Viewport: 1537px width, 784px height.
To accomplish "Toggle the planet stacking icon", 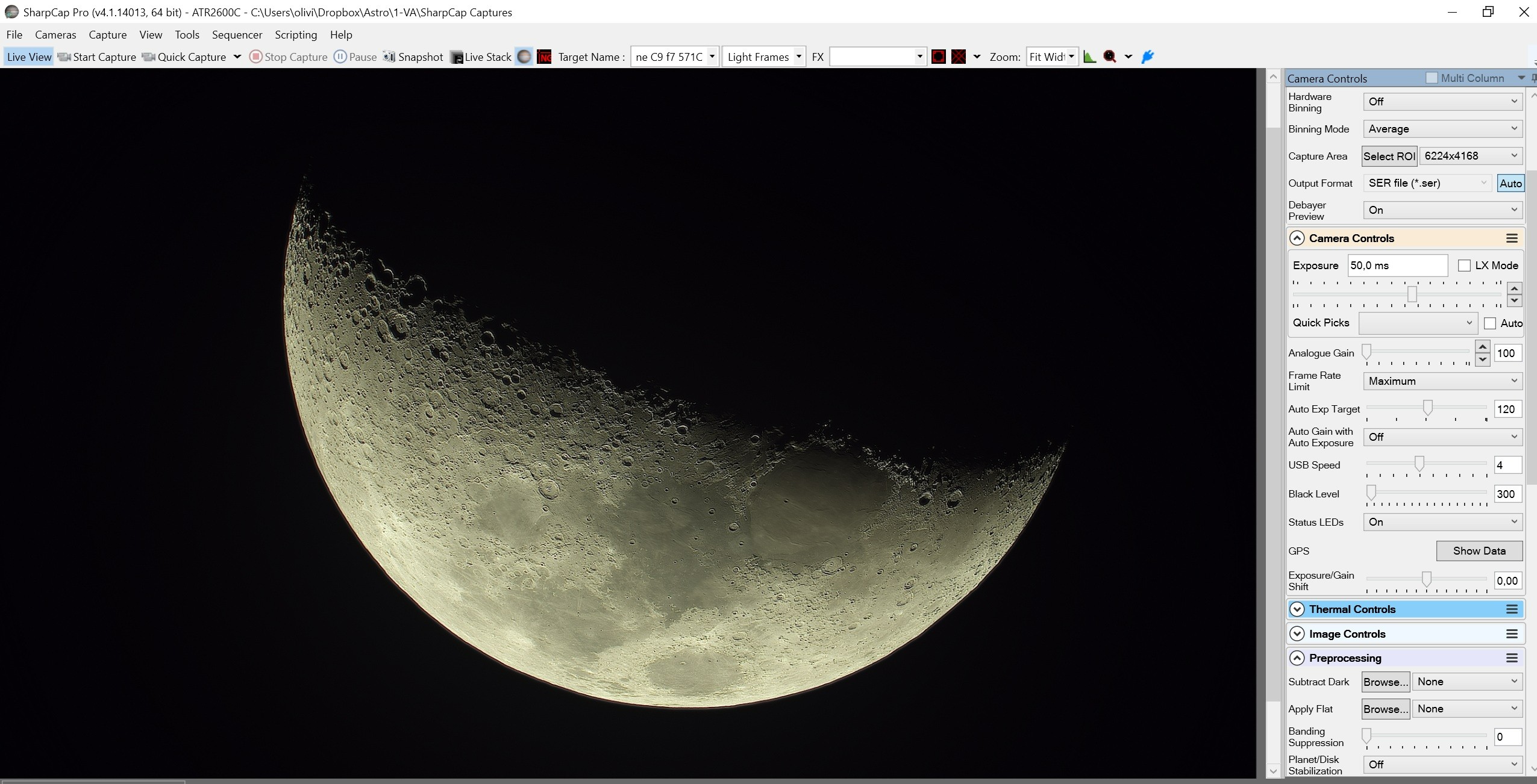I will click(x=524, y=57).
